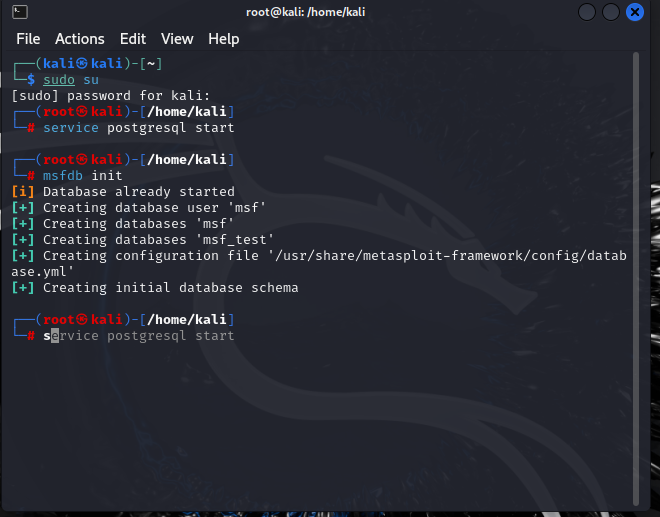This screenshot has height=517, width=660.
Task: Open the Edit menu
Action: coord(133,39)
